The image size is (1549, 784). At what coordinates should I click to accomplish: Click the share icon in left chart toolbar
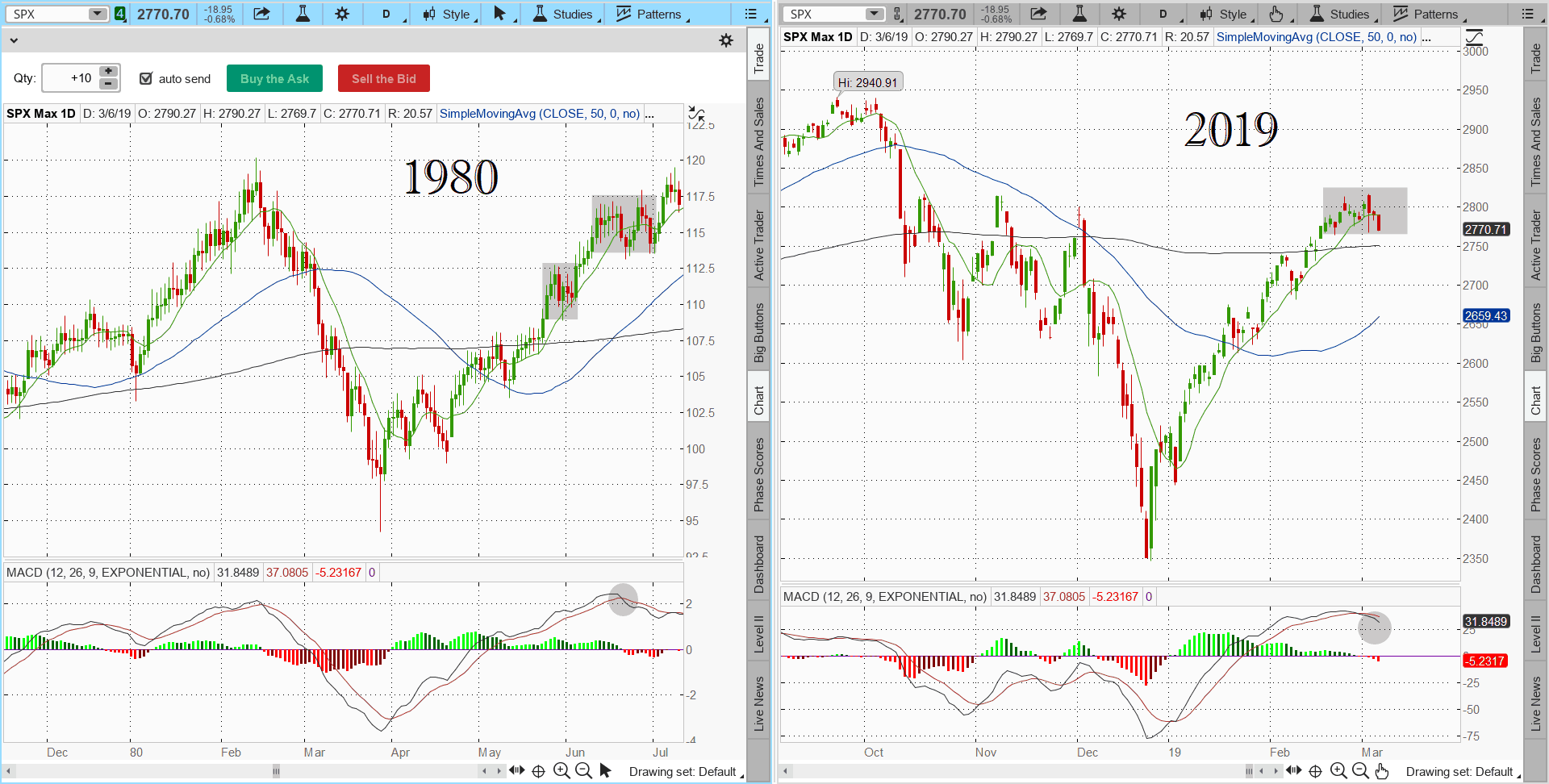point(261,14)
